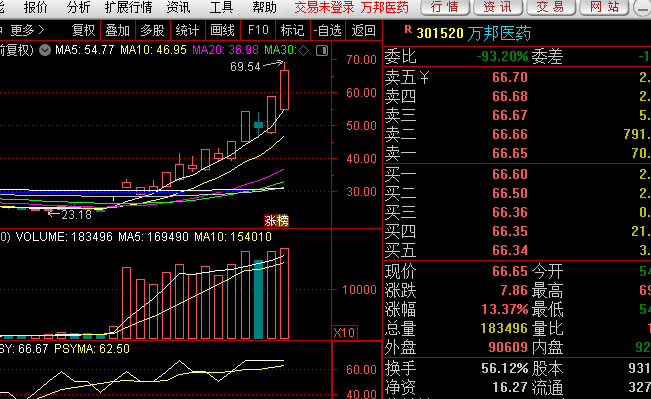Click the latest tall red candlestick
The height and width of the screenshot is (399, 651).
pyautogui.click(x=284, y=90)
